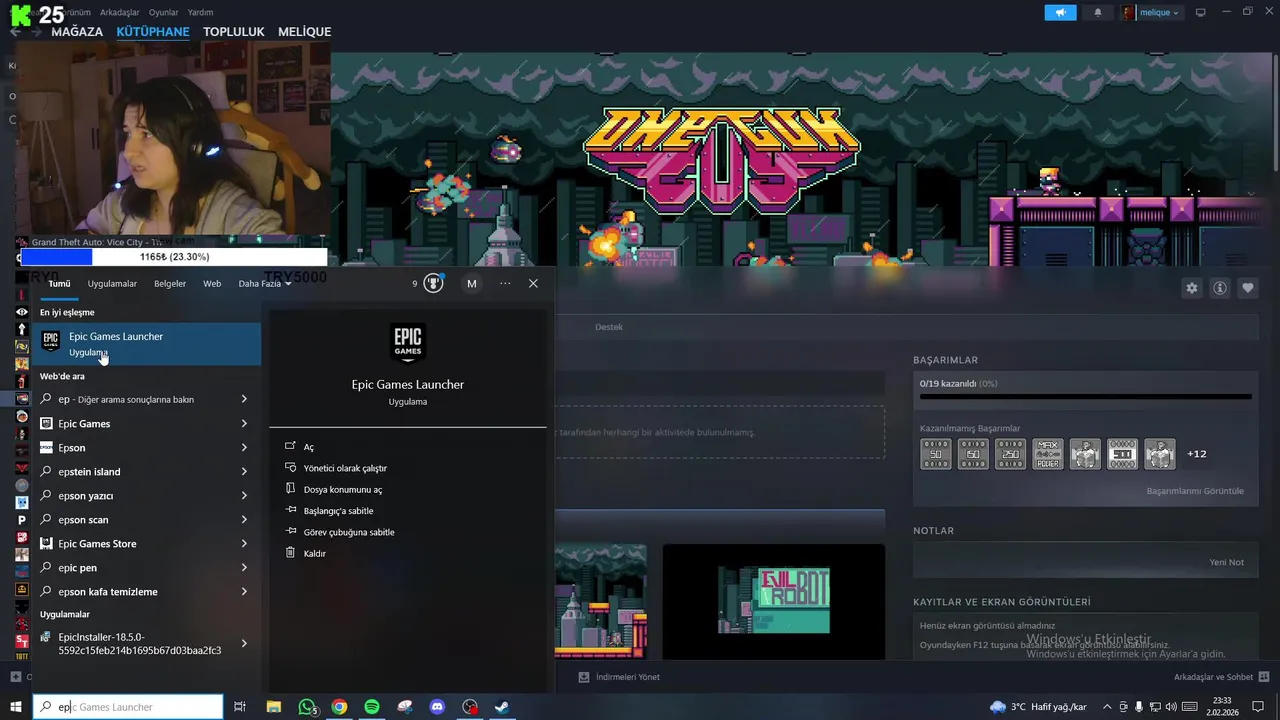1280x720 pixels.
Task: Click the +12 more achievements indicator
Action: click(1197, 454)
